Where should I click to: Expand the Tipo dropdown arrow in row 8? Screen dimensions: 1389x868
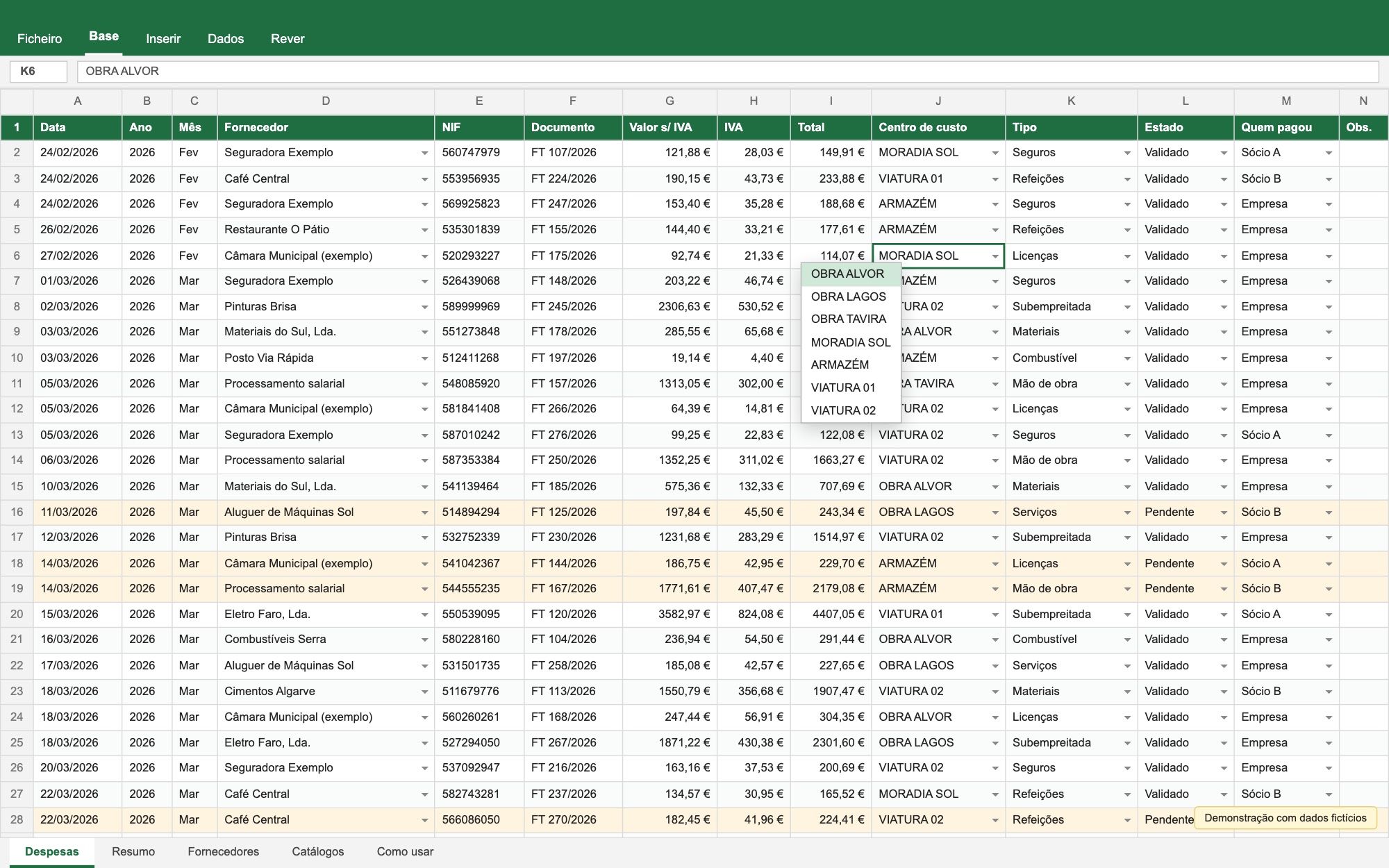click(x=1127, y=307)
